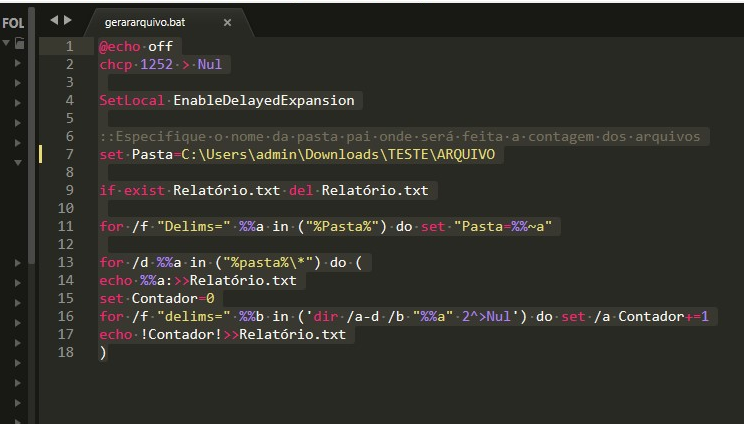Click path 'C:\Users\admin\Downloads\TESTE\ARQUIVO'

pyautogui.click(x=338, y=155)
